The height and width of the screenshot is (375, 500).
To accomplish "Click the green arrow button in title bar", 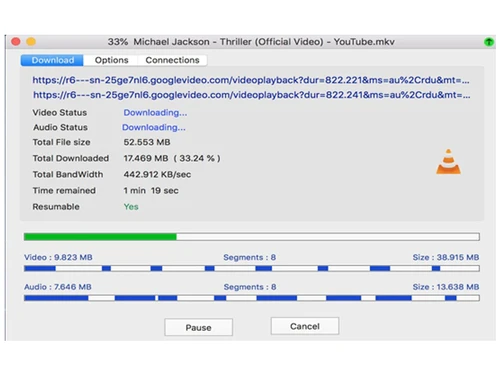I will pyautogui.click(x=489, y=42).
